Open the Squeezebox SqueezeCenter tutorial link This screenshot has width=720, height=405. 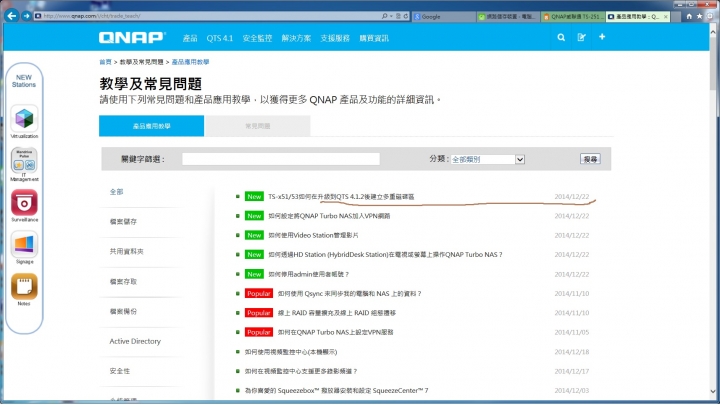point(337,390)
